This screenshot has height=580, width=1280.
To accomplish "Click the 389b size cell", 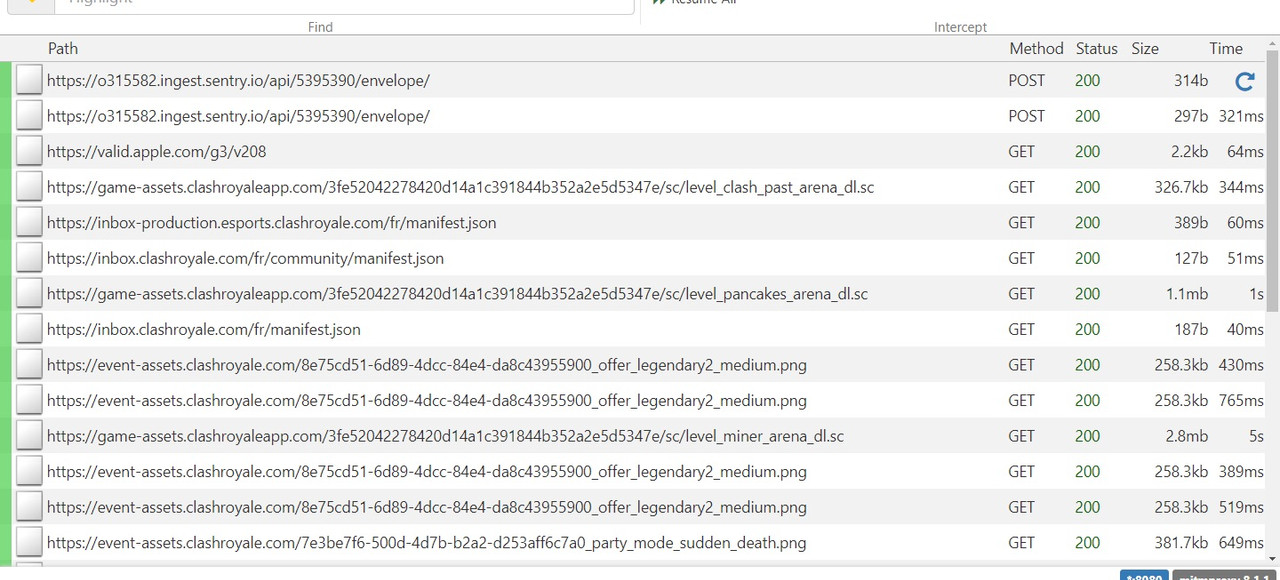I will click(x=1191, y=223).
